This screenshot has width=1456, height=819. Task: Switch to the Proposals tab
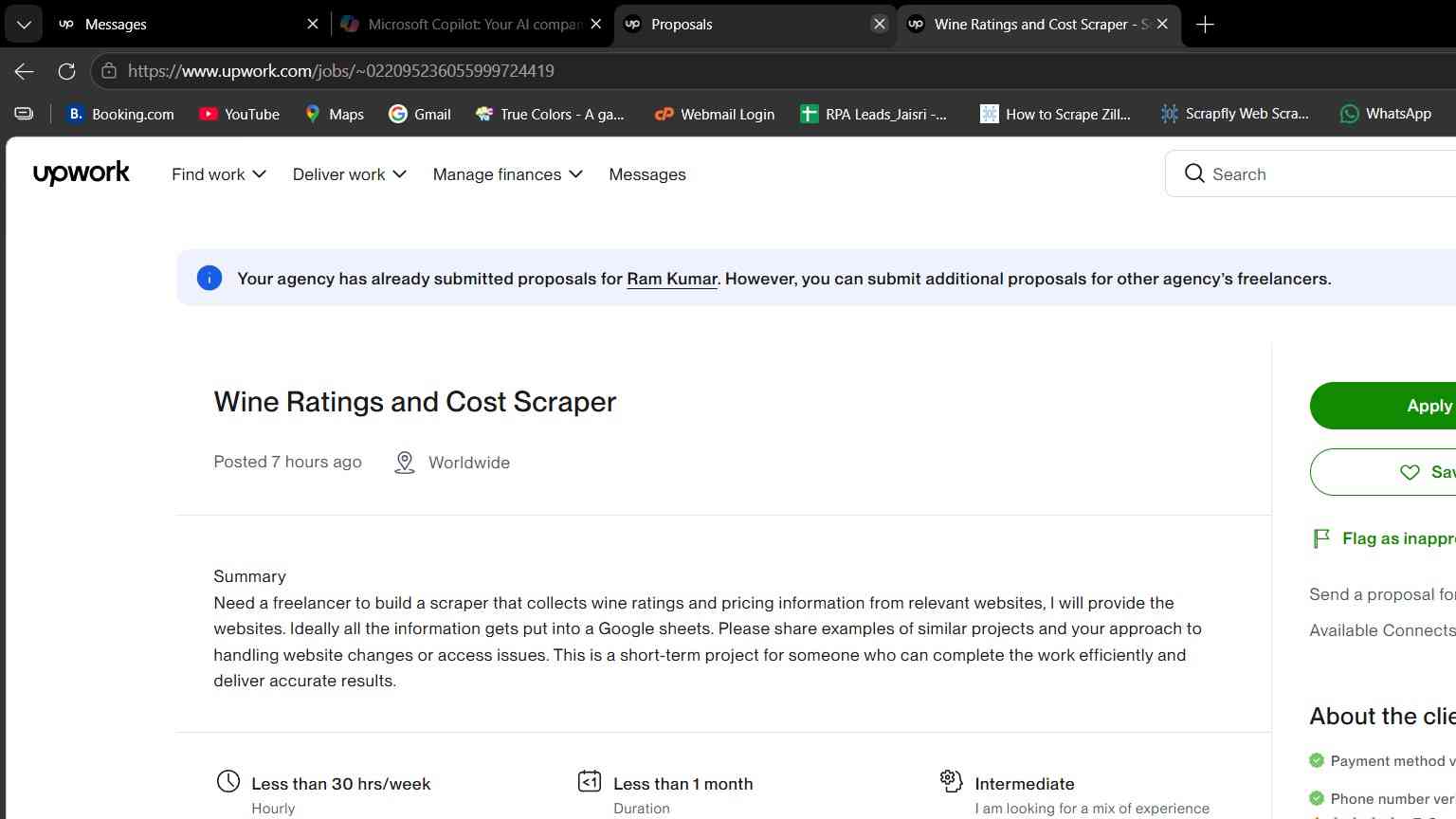click(755, 25)
